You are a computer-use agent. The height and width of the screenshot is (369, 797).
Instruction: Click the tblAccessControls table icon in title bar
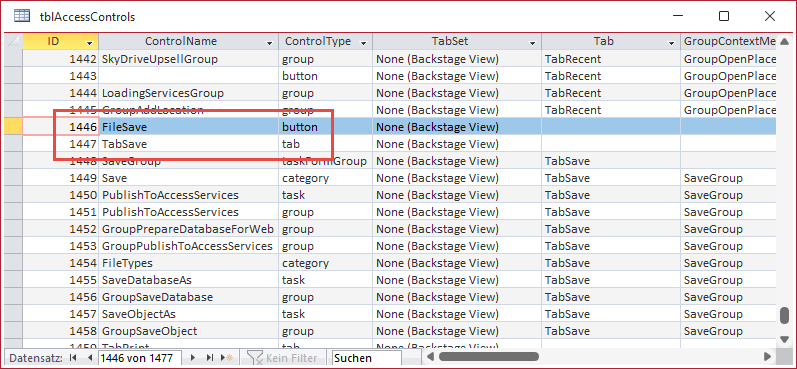[x=21, y=16]
